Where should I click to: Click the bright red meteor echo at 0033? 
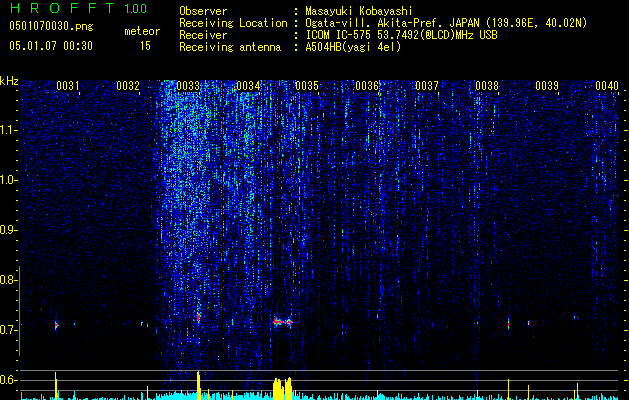198,317
